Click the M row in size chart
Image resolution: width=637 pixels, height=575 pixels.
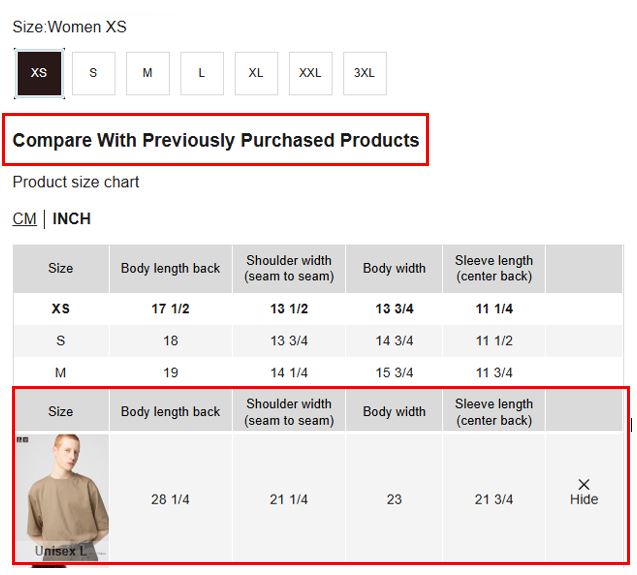click(61, 373)
